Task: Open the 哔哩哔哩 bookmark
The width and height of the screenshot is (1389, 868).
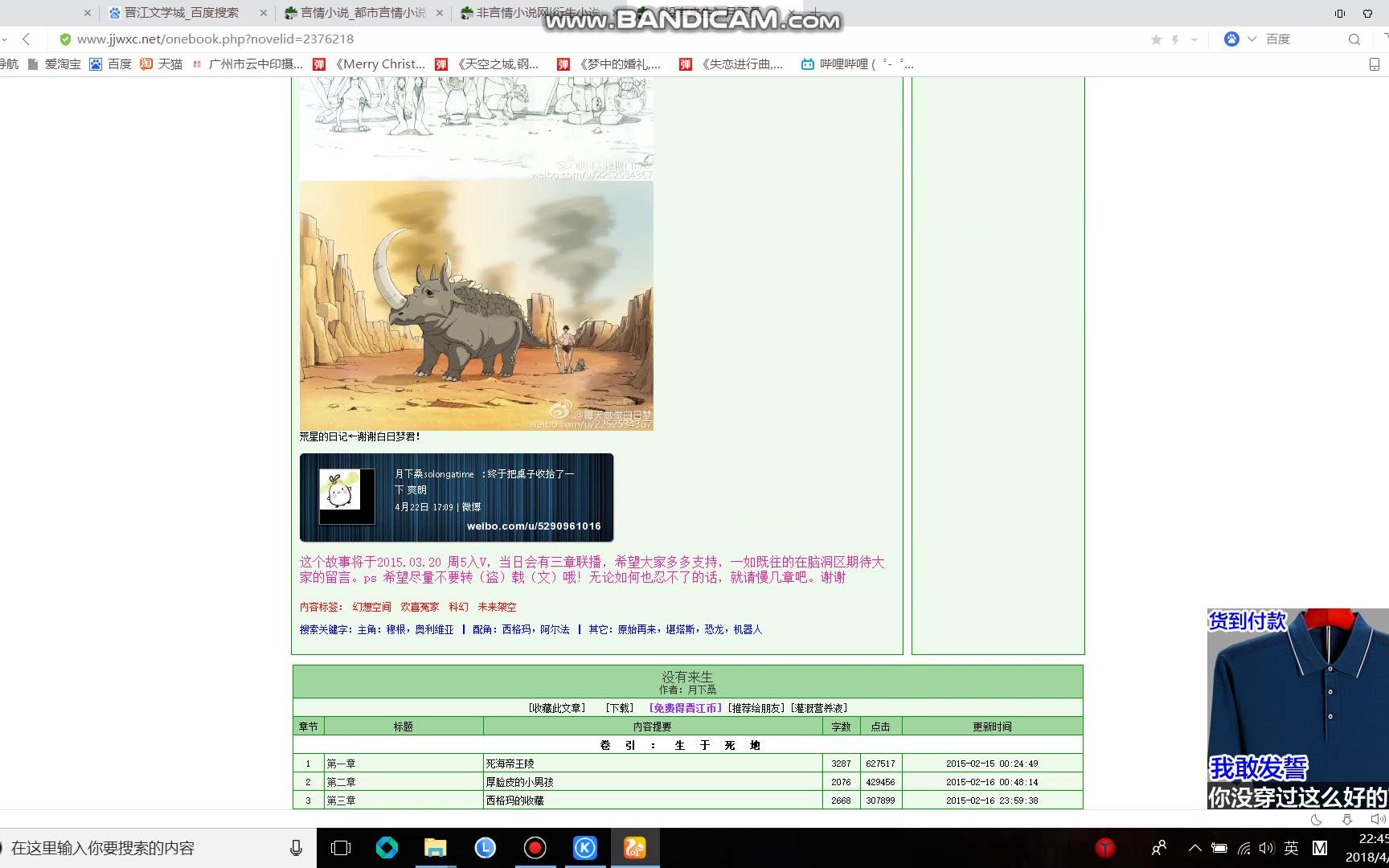Action: 857,64
